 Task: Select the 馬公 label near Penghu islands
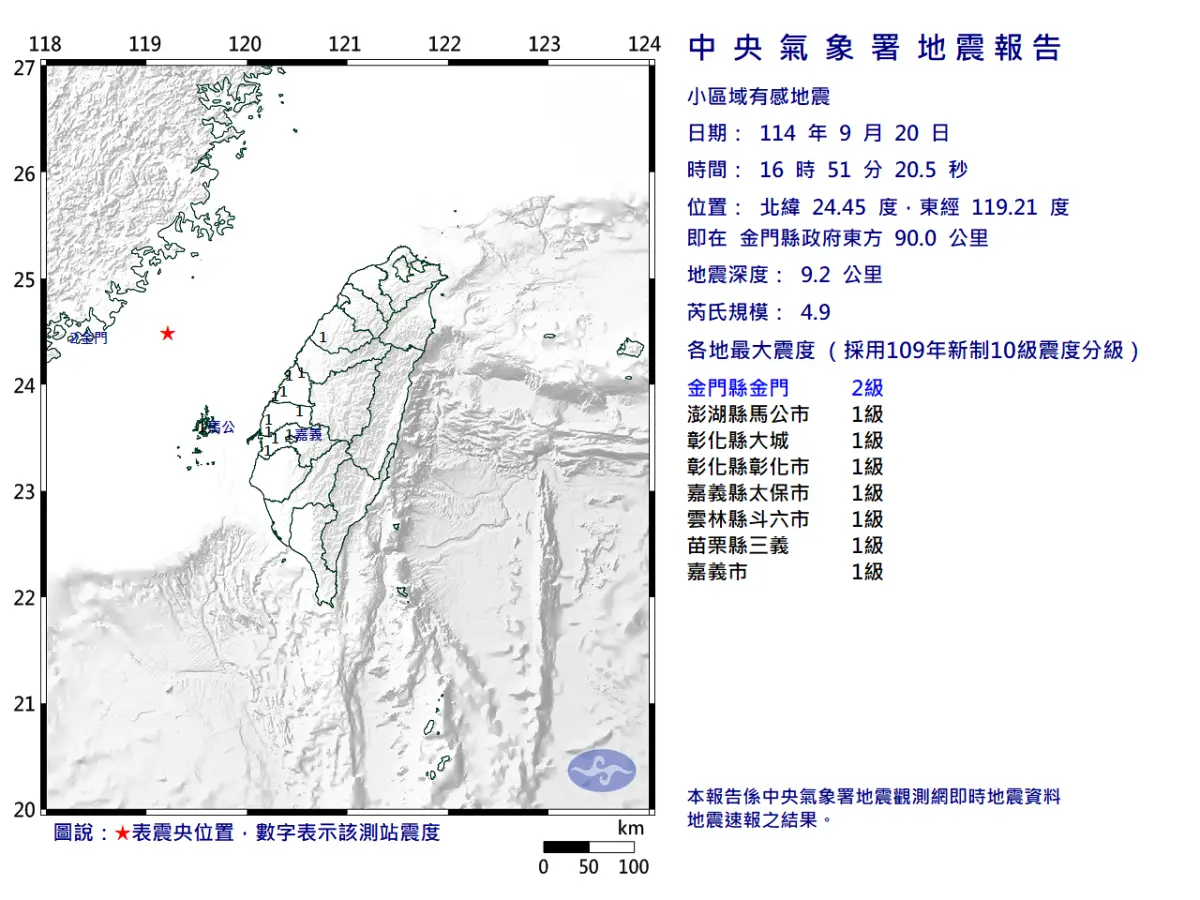click(222, 427)
